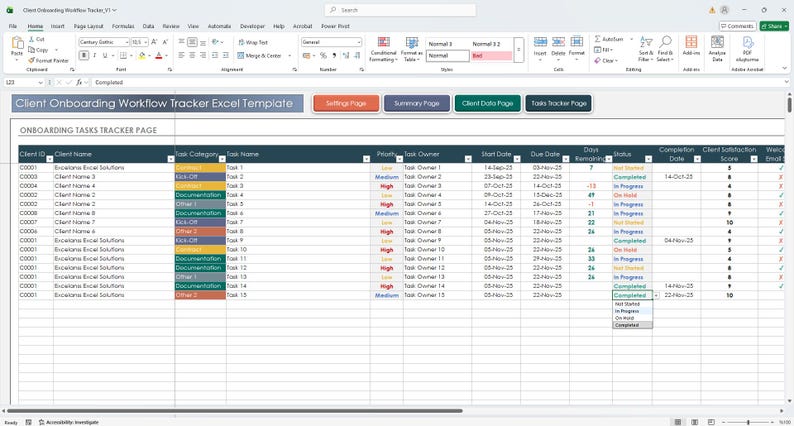Open the Insert ribbon tab
This screenshot has height=426, width=794.
57,26
